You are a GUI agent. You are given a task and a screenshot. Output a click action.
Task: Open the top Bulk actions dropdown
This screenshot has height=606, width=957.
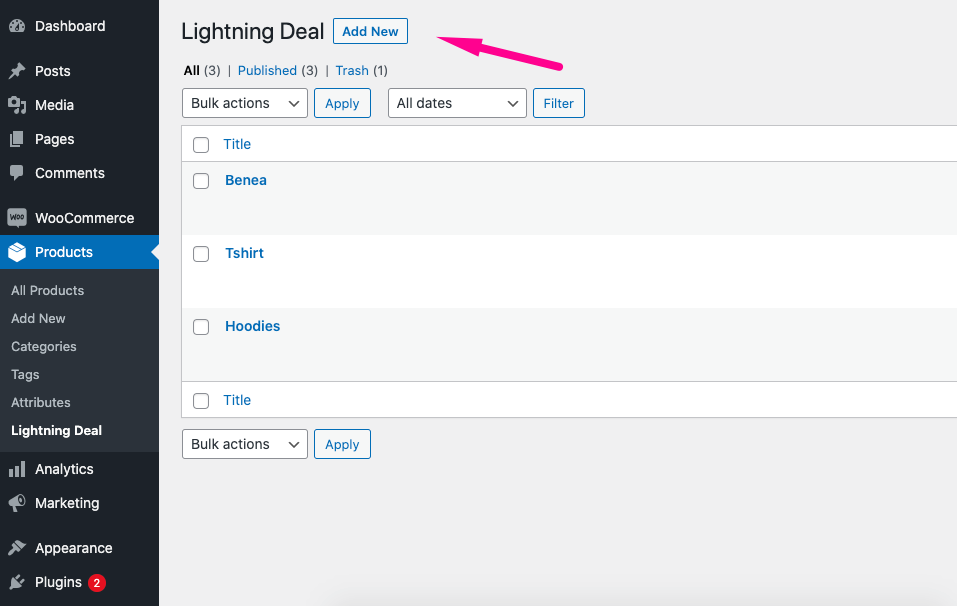tap(244, 103)
